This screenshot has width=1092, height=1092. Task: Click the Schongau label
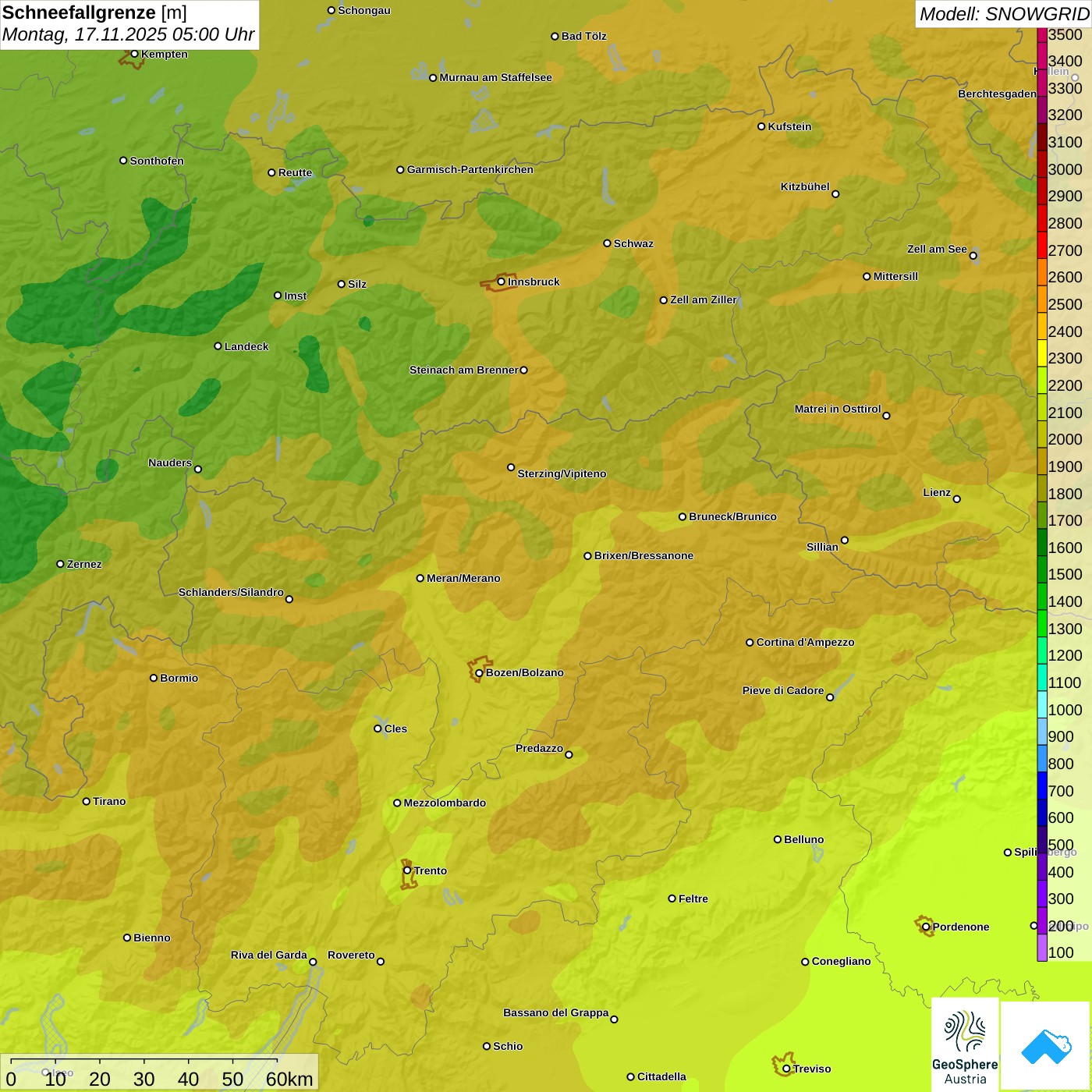click(364, 10)
